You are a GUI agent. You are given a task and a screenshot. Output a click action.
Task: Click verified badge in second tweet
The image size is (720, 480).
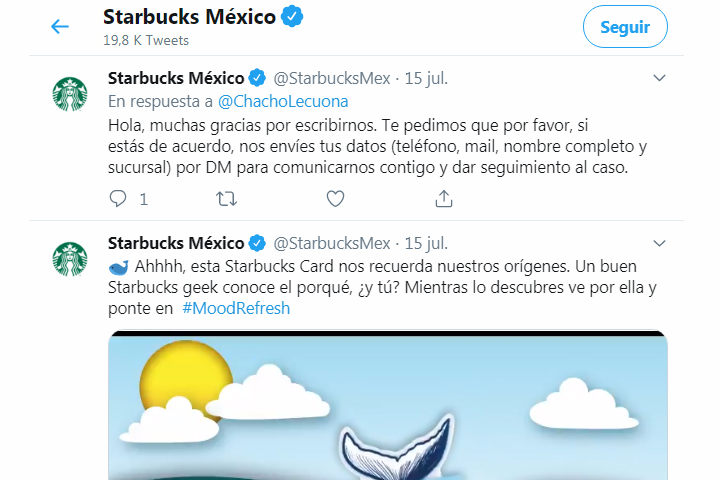point(257,243)
